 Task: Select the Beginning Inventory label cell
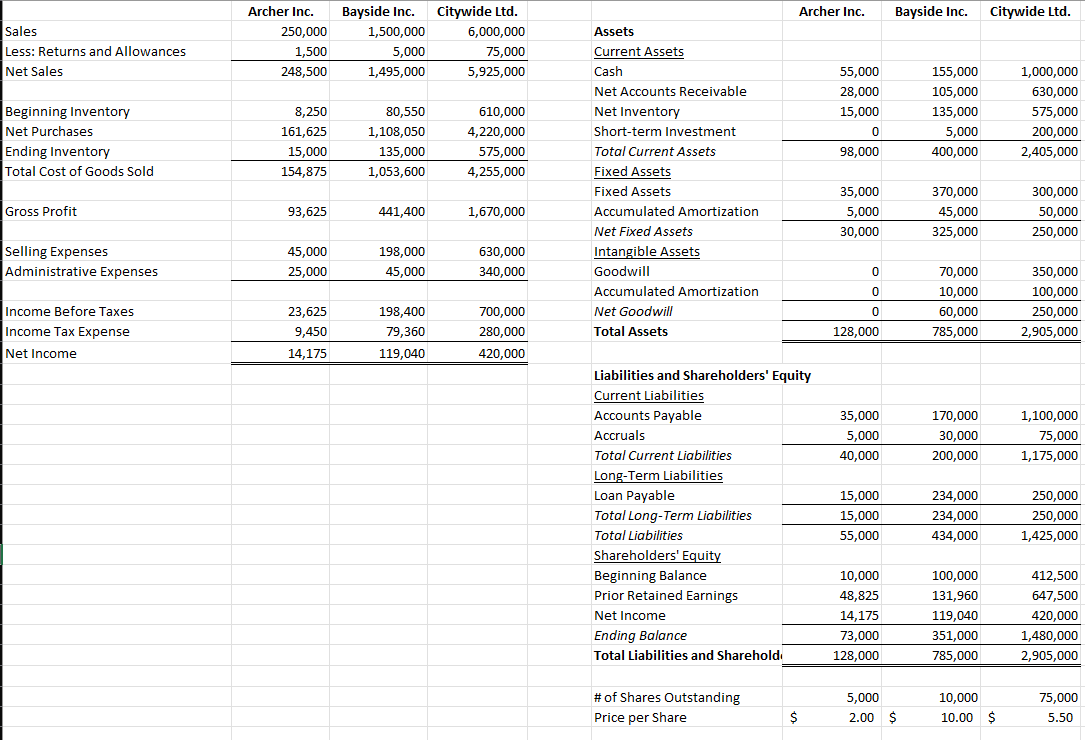coord(67,111)
